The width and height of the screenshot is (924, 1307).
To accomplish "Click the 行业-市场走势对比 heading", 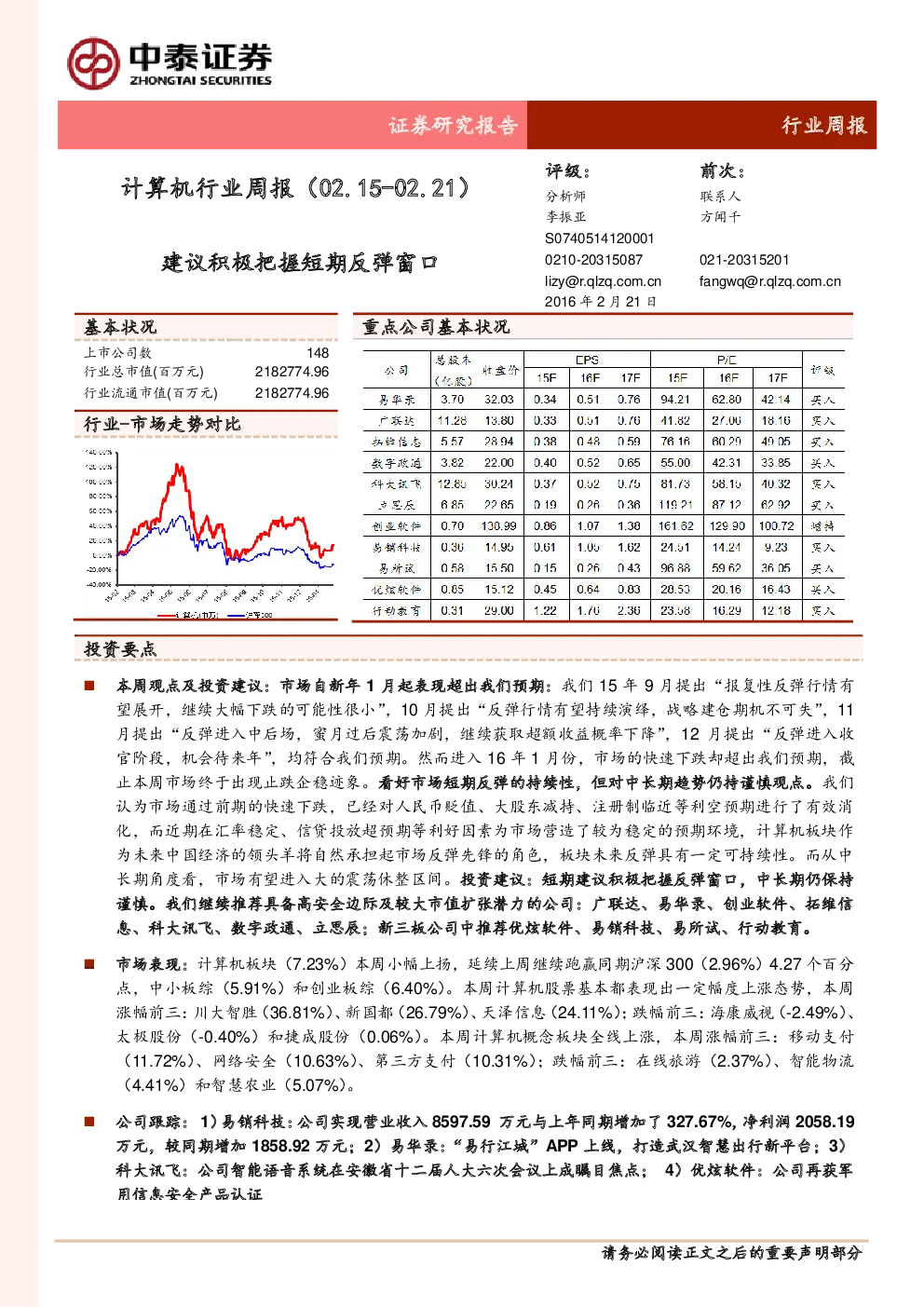I will click(163, 425).
